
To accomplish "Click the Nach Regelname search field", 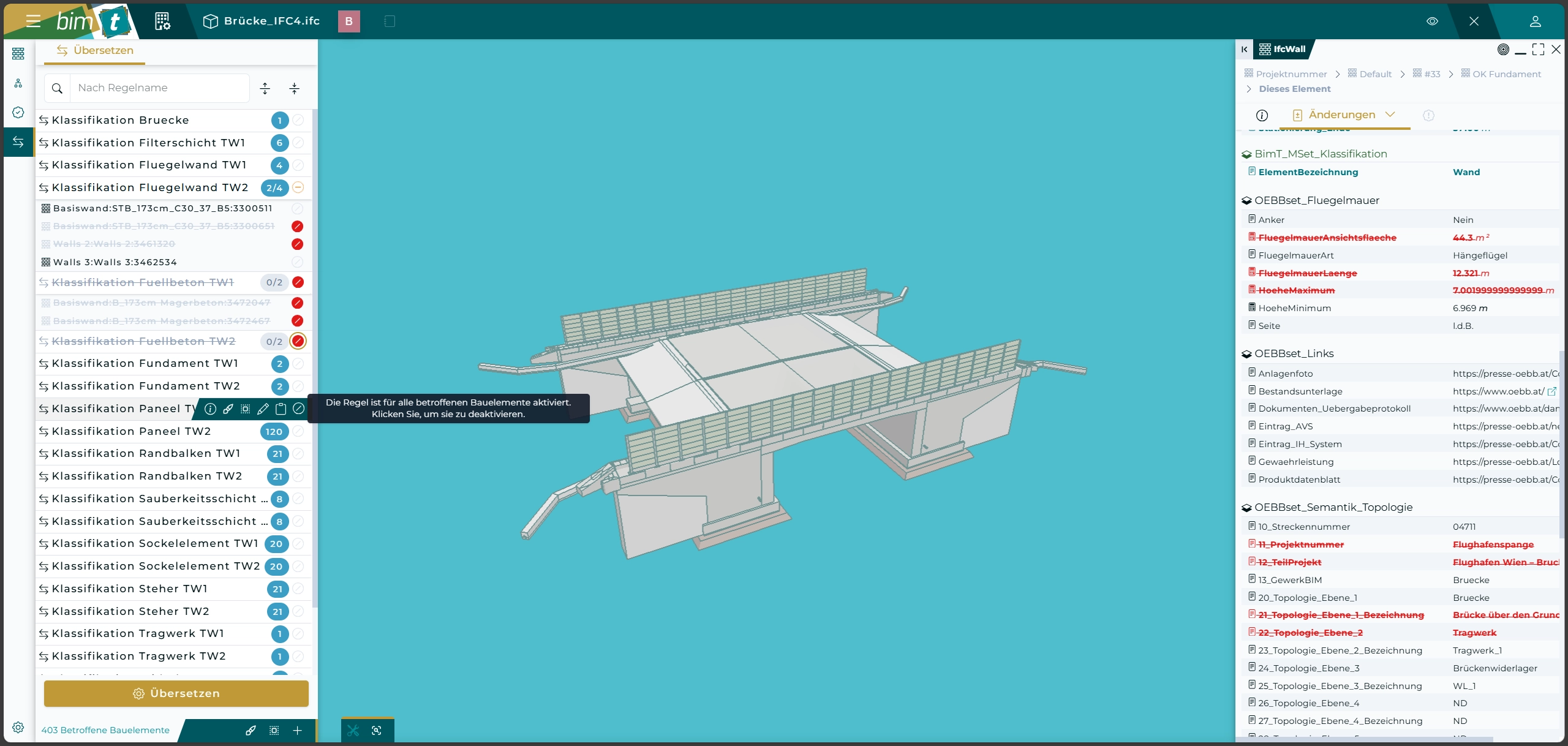I will pos(159,88).
